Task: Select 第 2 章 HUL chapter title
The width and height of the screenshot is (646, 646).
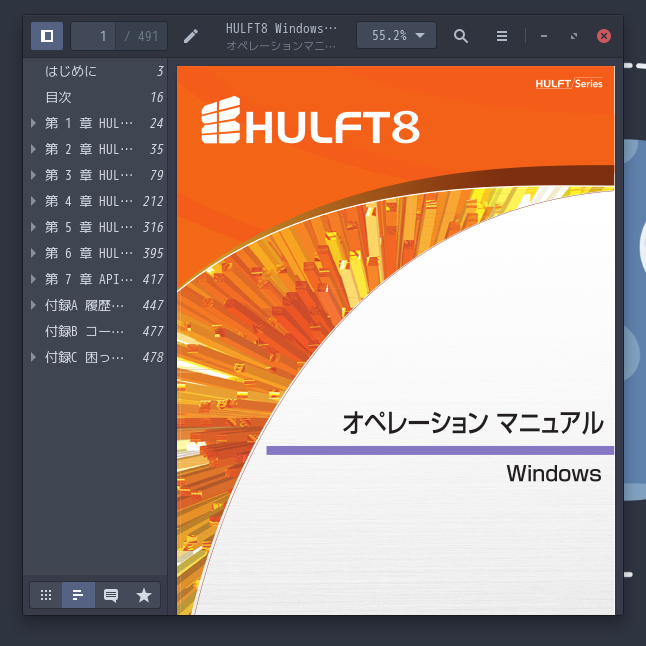Action: (89, 149)
